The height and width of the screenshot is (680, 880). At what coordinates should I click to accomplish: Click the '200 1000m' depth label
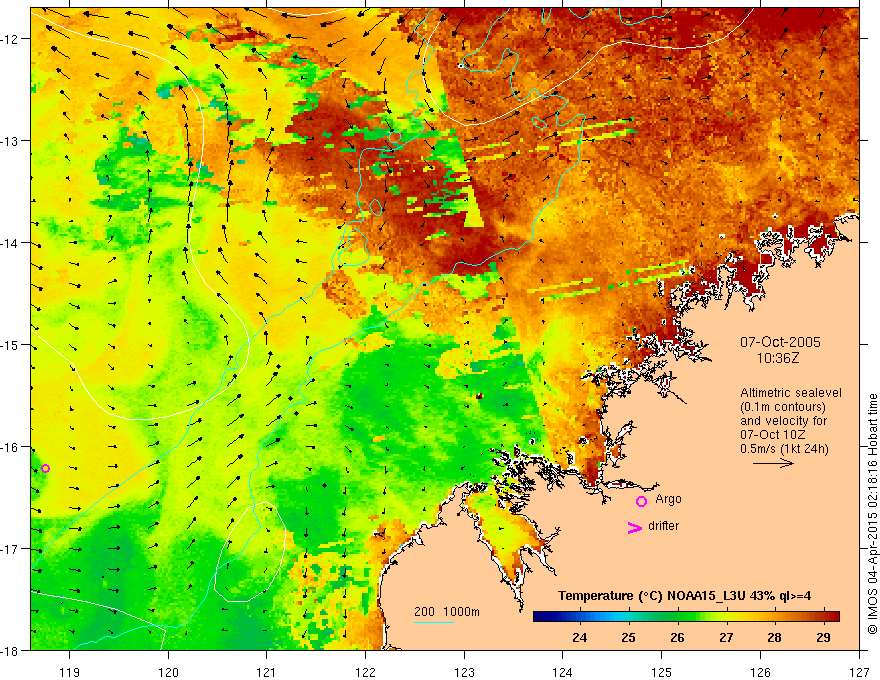pos(447,612)
